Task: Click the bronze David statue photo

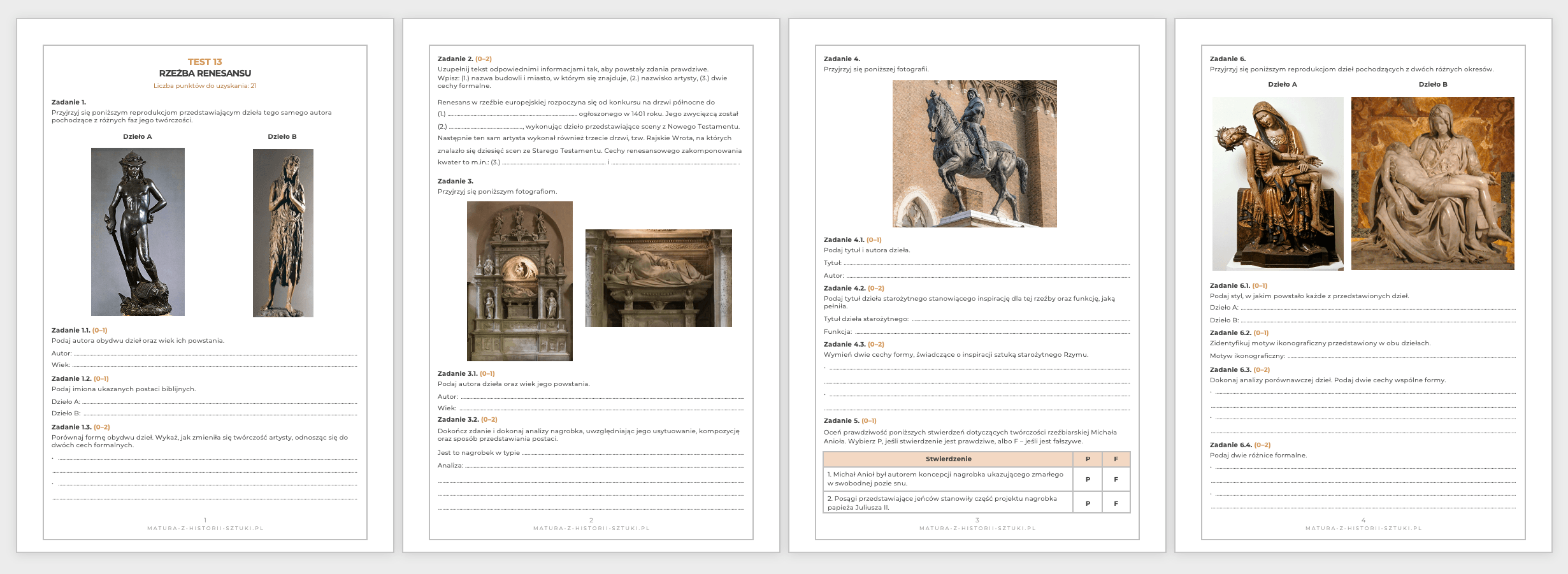Action: (x=138, y=232)
